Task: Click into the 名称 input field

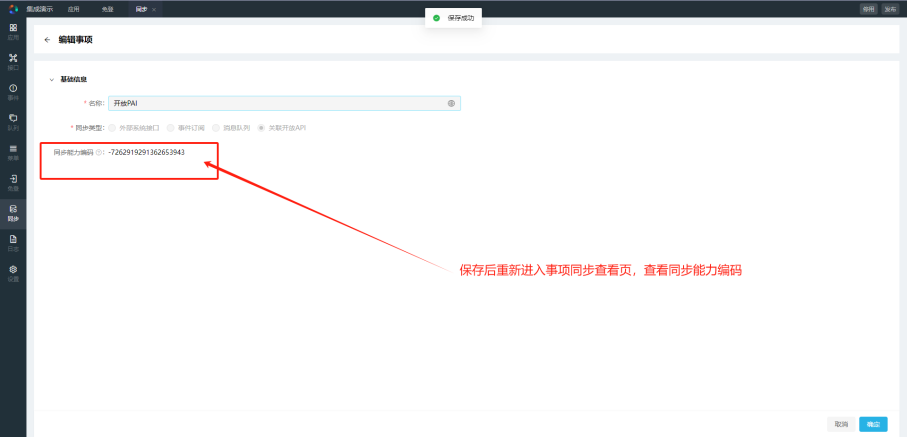Action: [284, 104]
